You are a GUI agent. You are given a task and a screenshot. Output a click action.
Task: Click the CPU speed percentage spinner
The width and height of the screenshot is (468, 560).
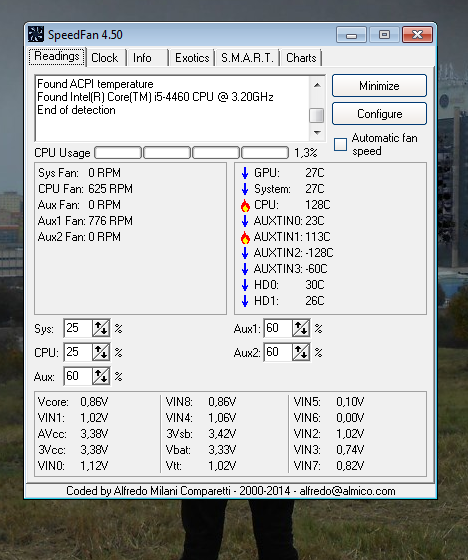click(101, 352)
